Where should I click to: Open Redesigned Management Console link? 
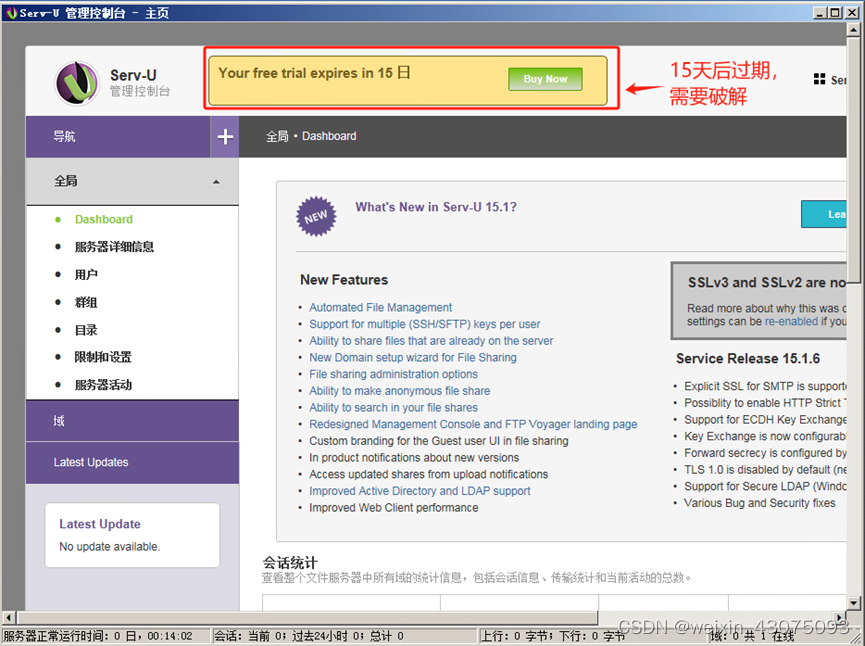(473, 424)
